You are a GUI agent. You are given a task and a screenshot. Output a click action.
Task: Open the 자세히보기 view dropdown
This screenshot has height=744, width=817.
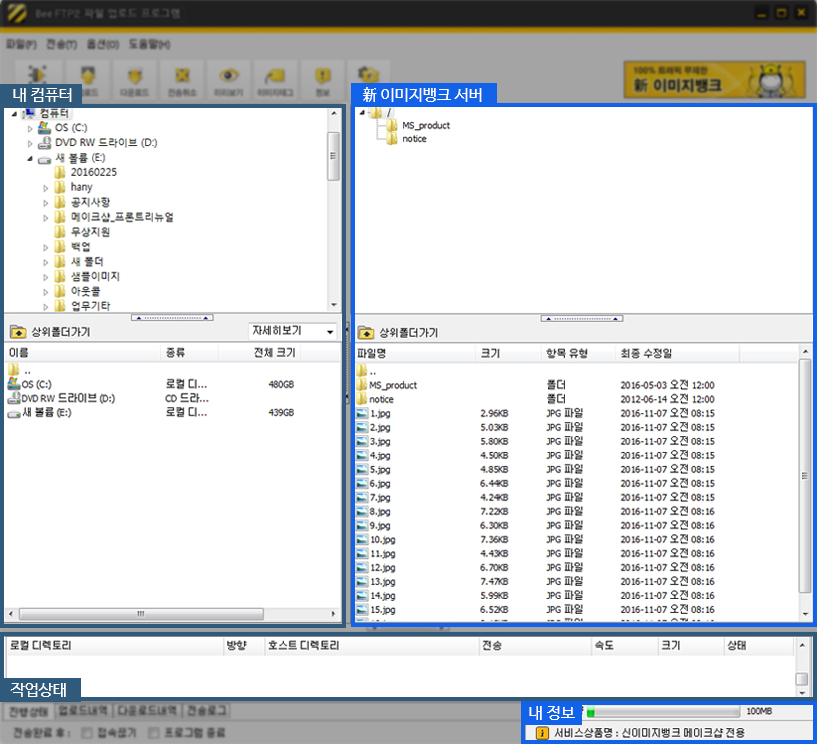click(x=292, y=331)
